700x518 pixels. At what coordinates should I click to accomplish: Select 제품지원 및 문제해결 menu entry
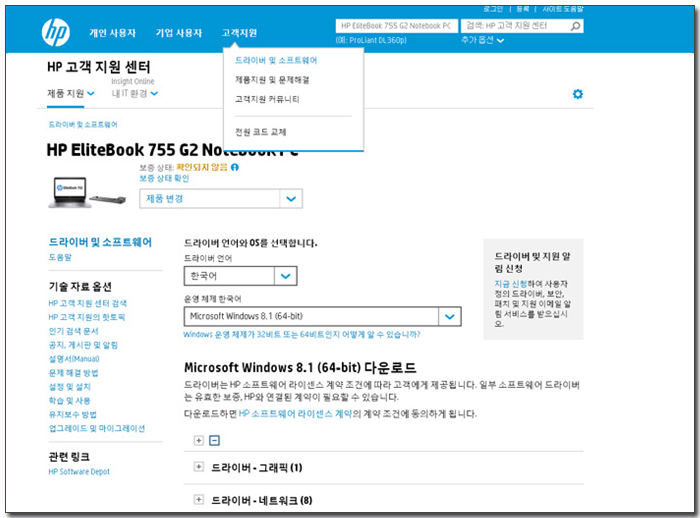pyautogui.click(x=272, y=80)
